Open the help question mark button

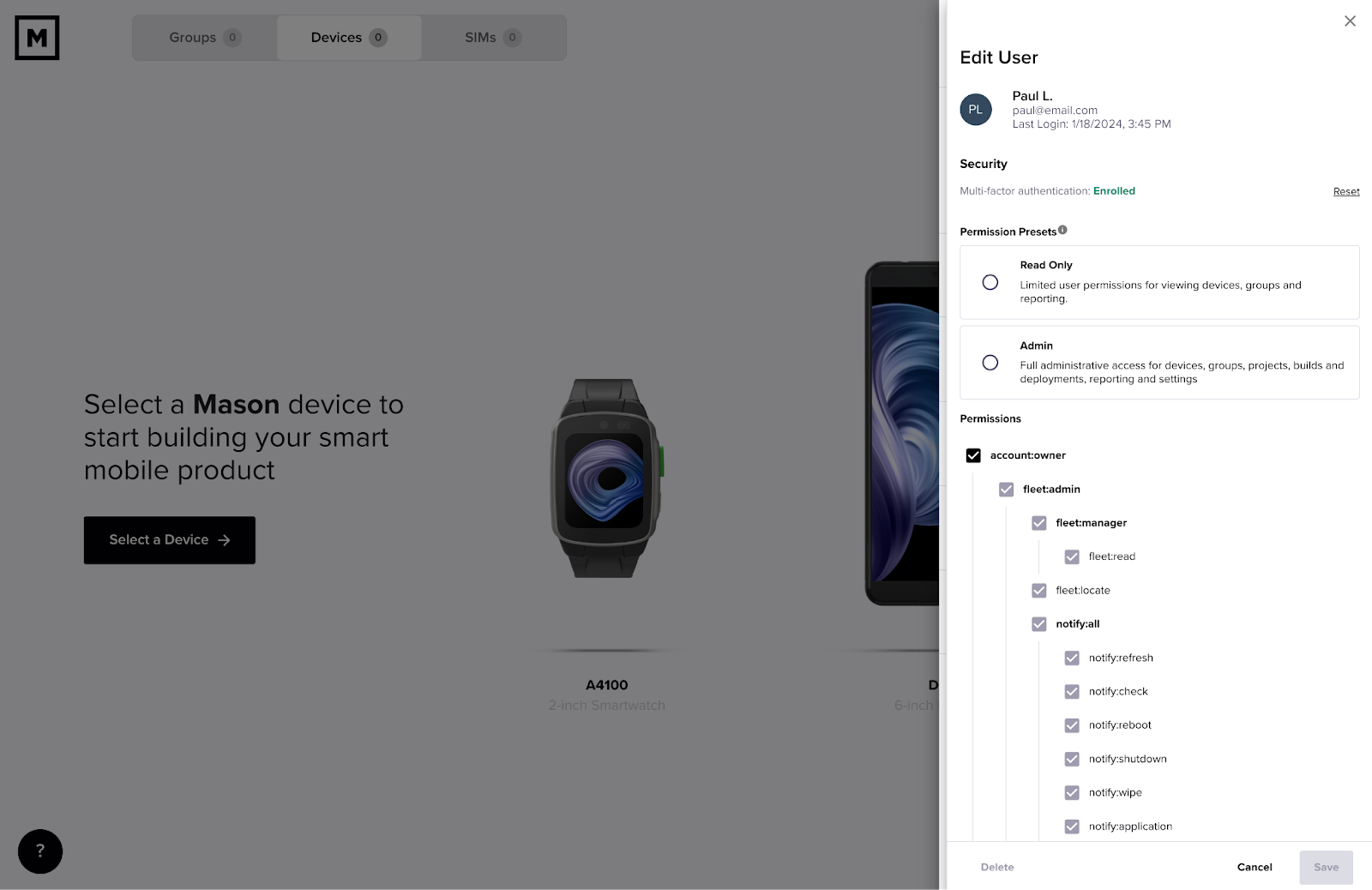coord(40,851)
